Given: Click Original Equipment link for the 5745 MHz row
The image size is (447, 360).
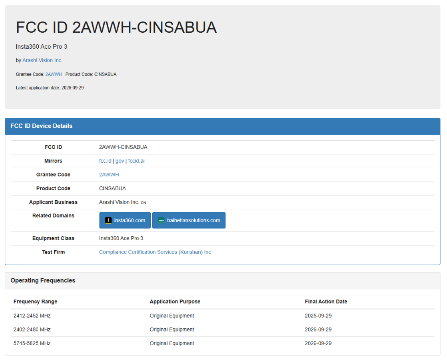Looking at the screenshot, I should pyautogui.click(x=172, y=343).
